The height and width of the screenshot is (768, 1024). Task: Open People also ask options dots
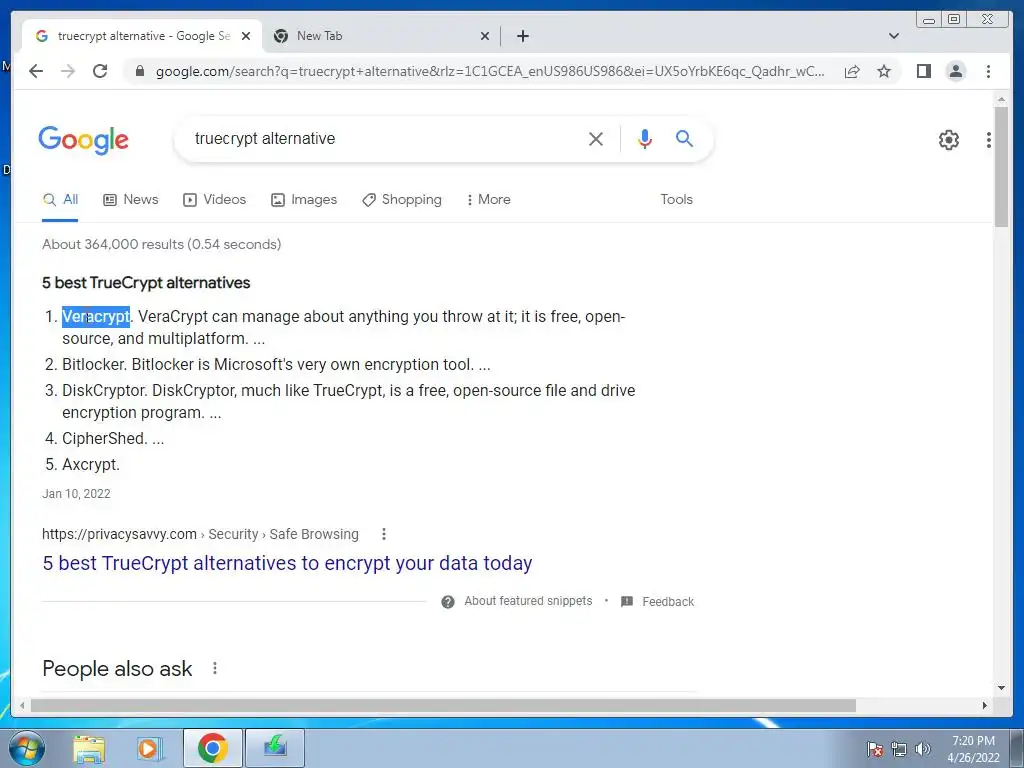[x=215, y=668]
